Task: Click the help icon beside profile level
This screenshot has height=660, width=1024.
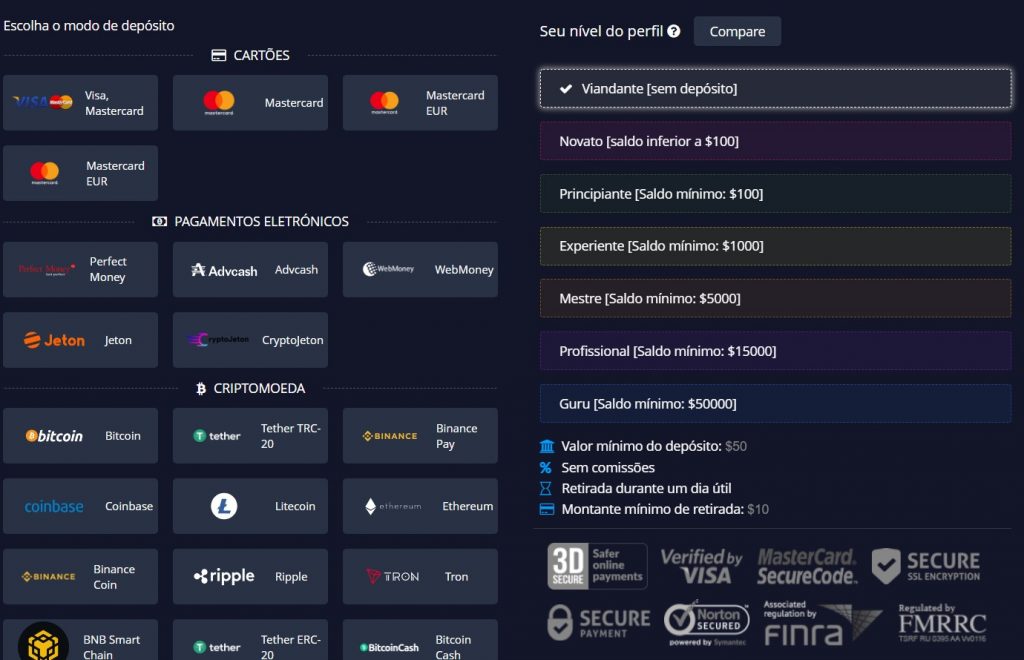Action: (674, 31)
